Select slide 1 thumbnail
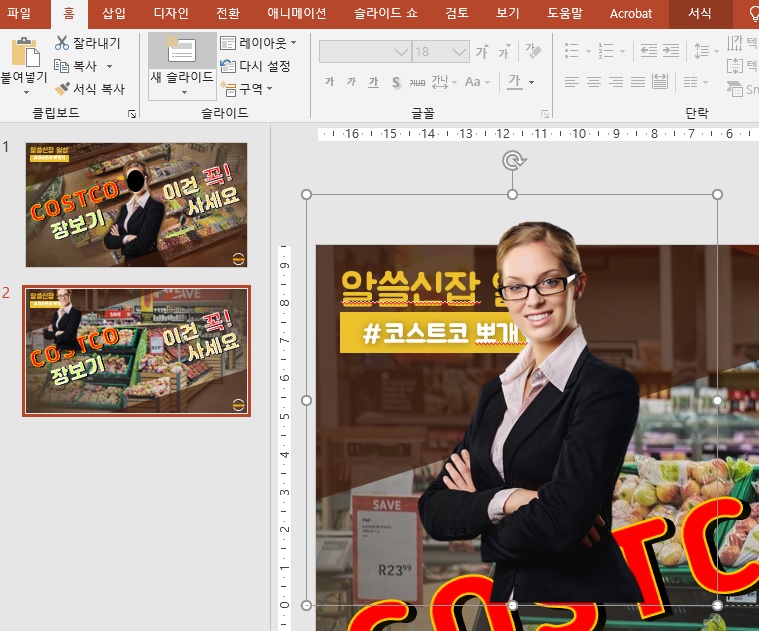The image size is (759, 631). click(x=137, y=205)
